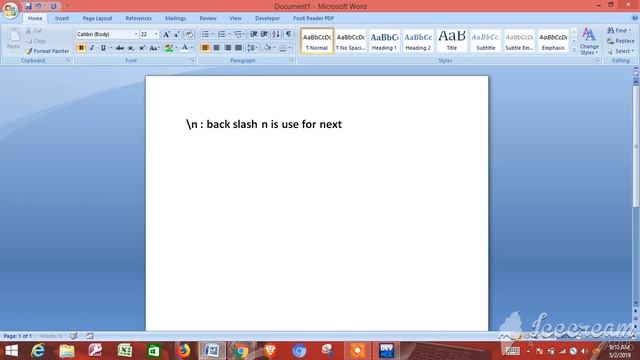
Task: Decrease paragraph indent
Action: pos(253,34)
